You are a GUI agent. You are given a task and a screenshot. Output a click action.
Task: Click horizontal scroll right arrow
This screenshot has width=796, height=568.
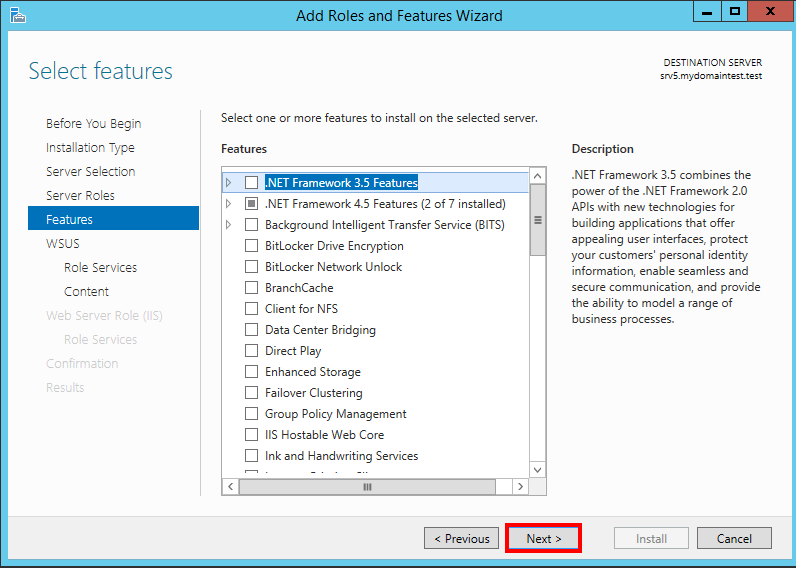[520, 487]
